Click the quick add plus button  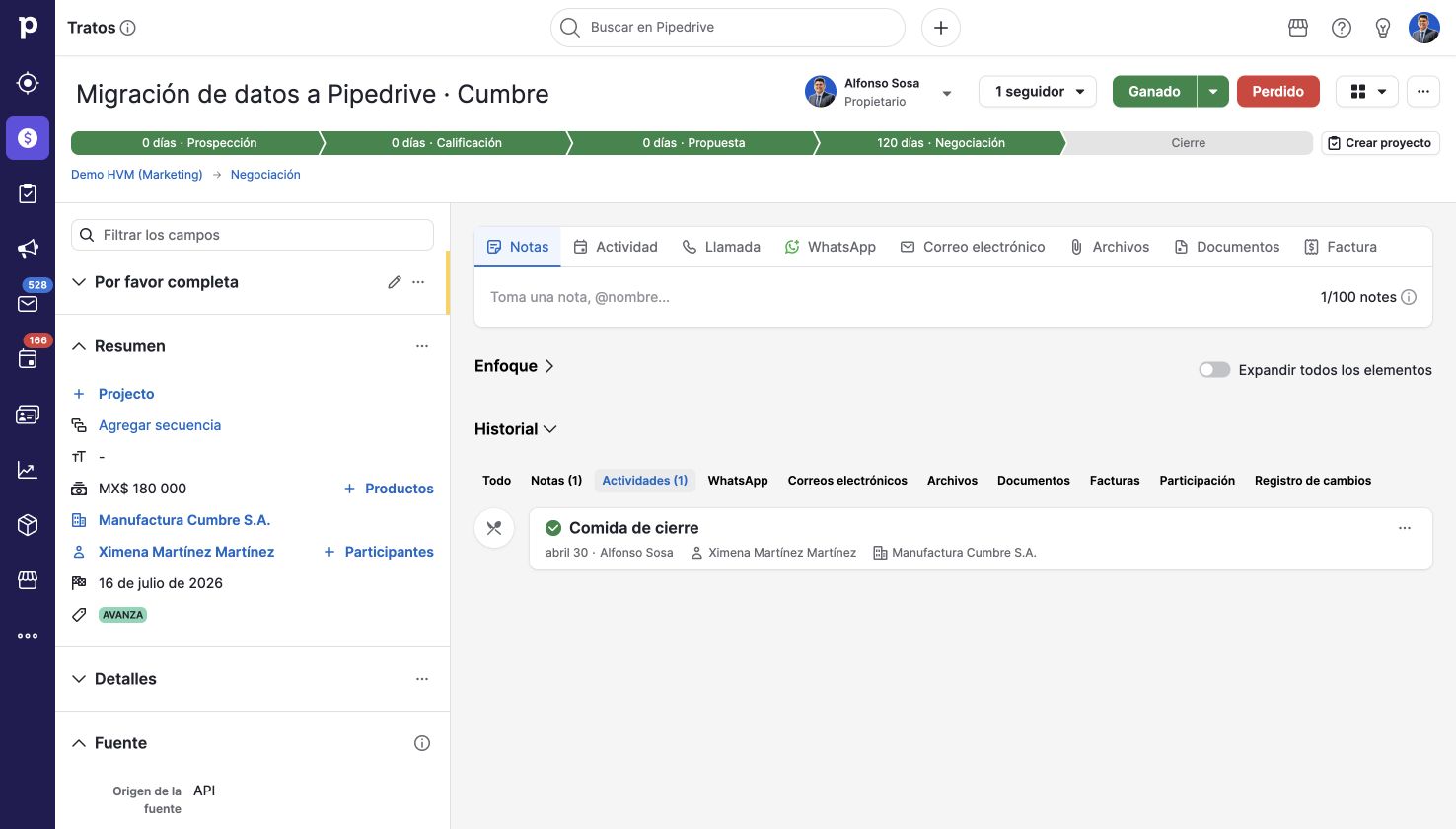coord(941,28)
